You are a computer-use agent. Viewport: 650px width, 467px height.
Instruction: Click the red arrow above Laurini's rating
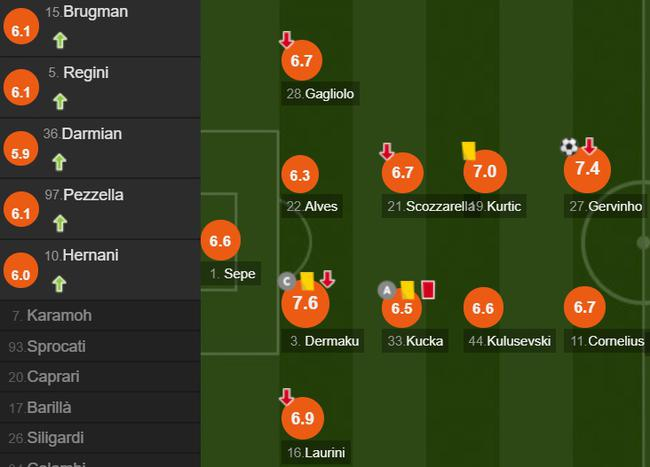[286, 397]
